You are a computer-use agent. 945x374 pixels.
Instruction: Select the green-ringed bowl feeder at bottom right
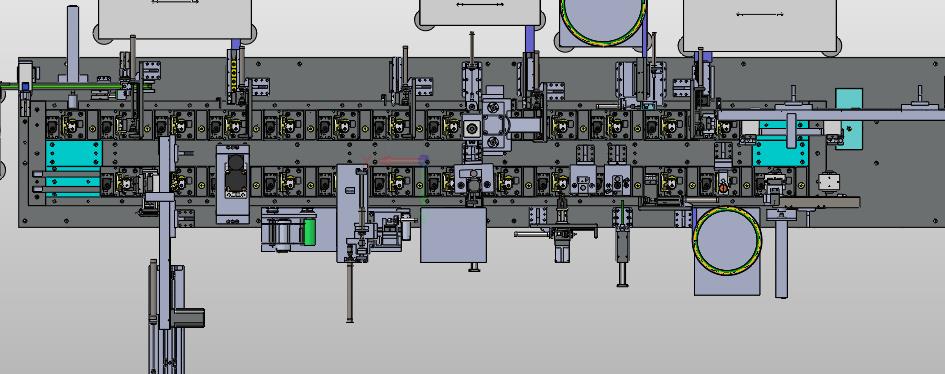tap(727, 241)
